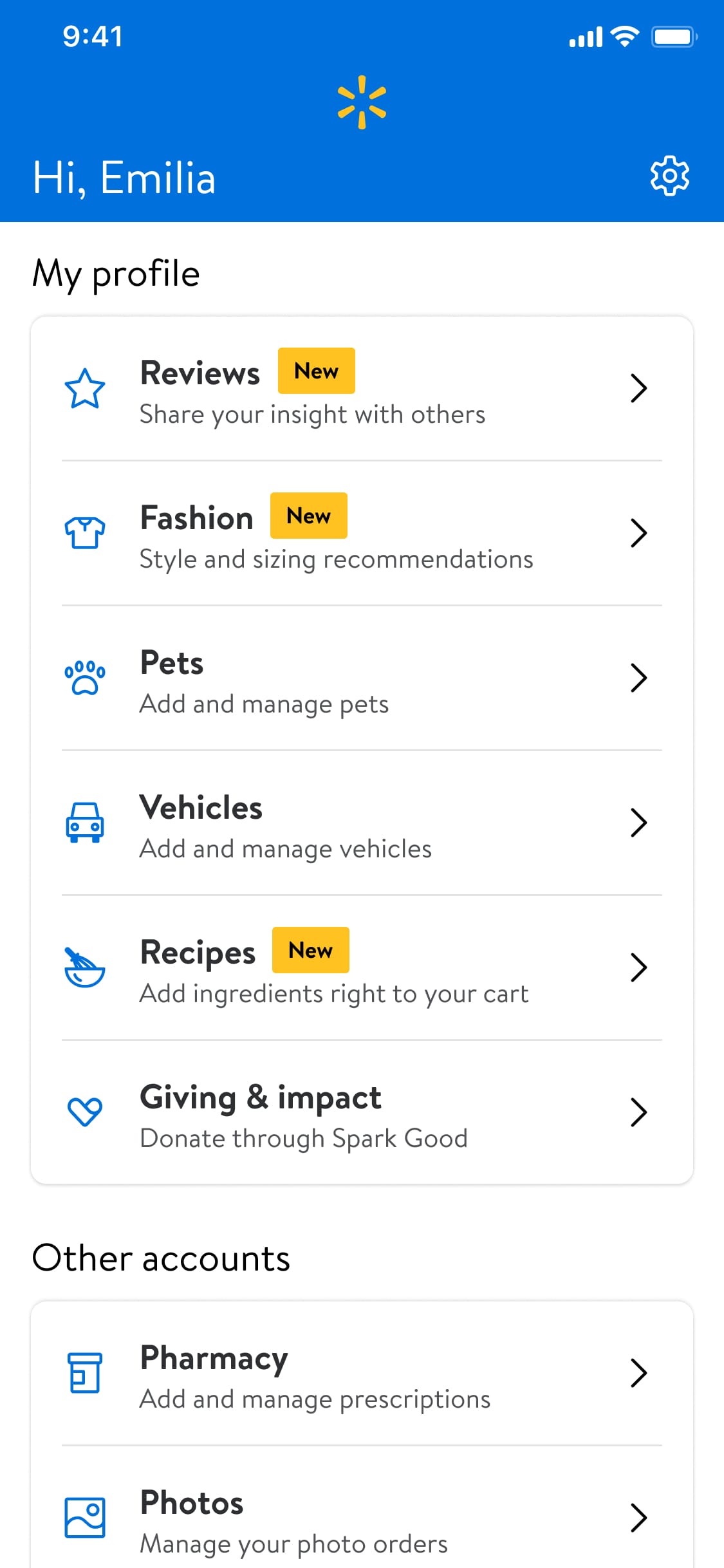Screen dimensions: 724x1568
Task: Tap the Hi, Emilia greeting
Action: tap(124, 178)
